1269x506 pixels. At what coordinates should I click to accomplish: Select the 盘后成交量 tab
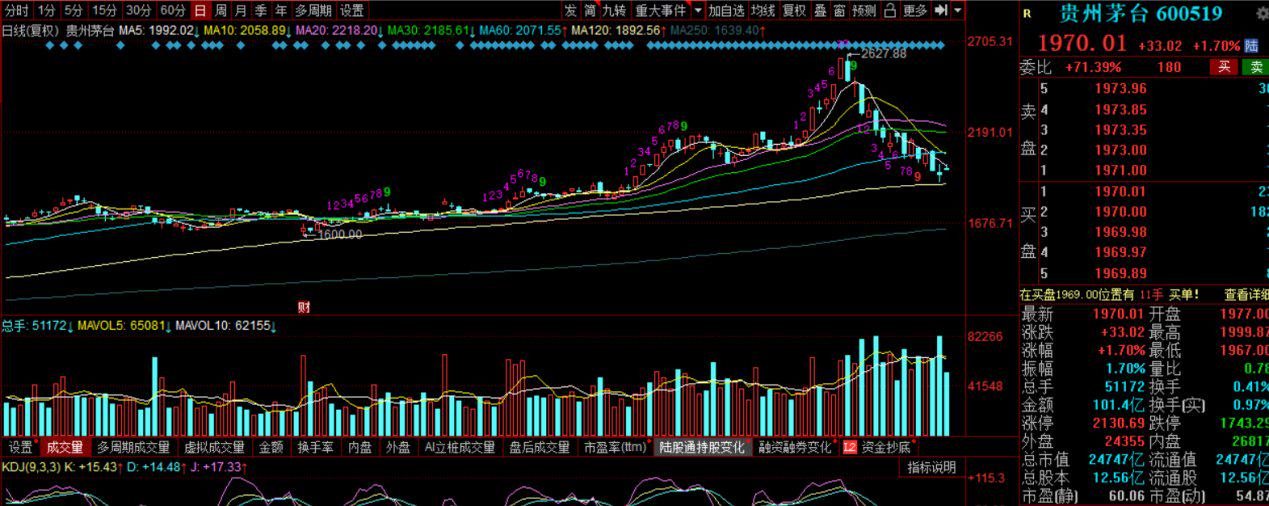click(539, 447)
